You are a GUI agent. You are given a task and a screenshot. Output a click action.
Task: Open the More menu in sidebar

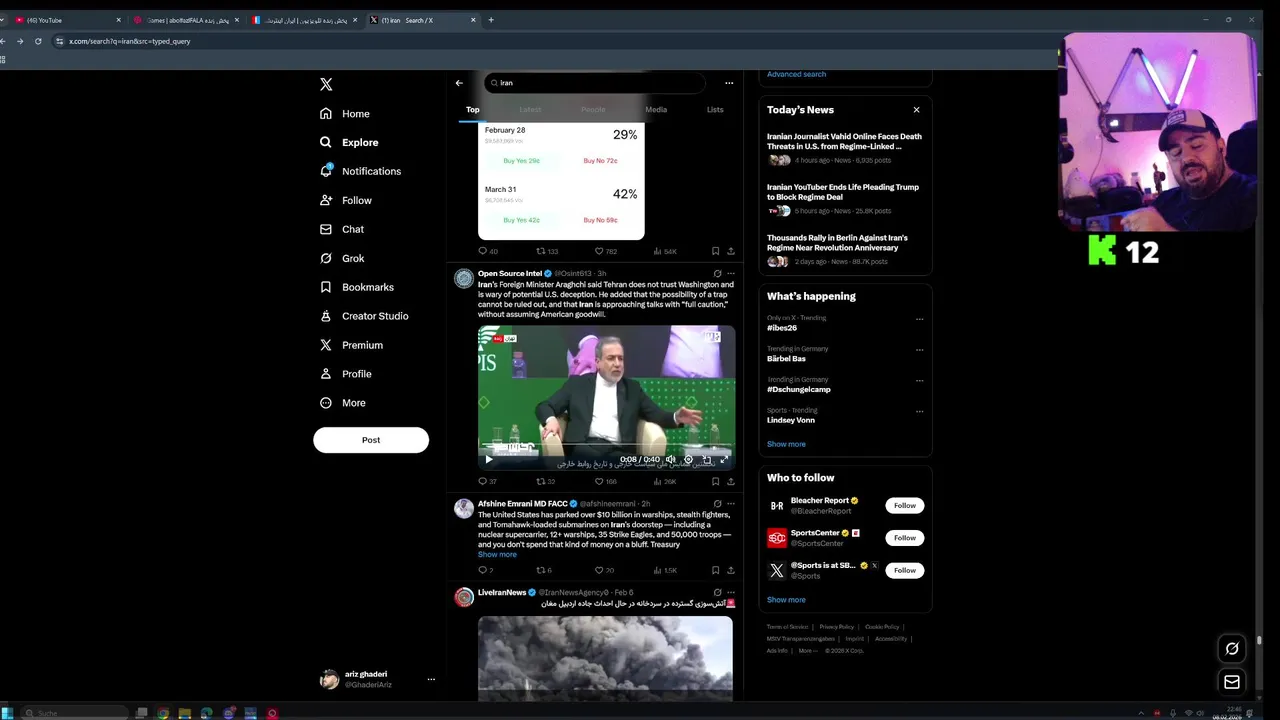pos(342,403)
